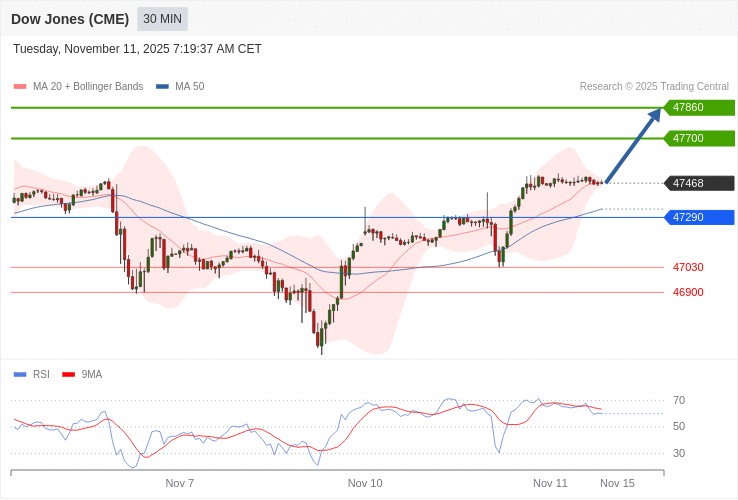Click the 47030 red support label
The height and width of the screenshot is (500, 738).
[688, 267]
